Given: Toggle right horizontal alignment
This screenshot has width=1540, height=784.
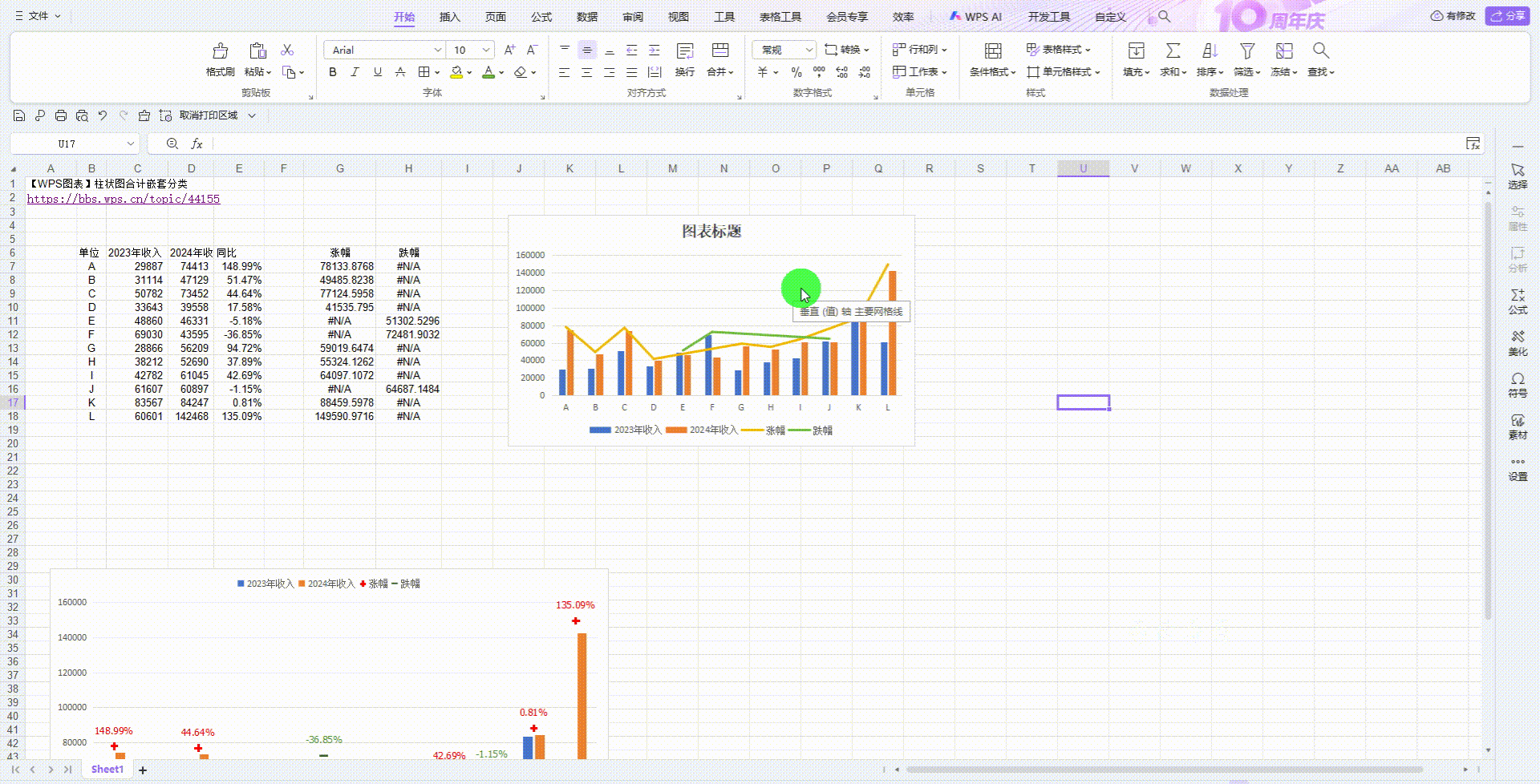Looking at the screenshot, I should pos(610,72).
